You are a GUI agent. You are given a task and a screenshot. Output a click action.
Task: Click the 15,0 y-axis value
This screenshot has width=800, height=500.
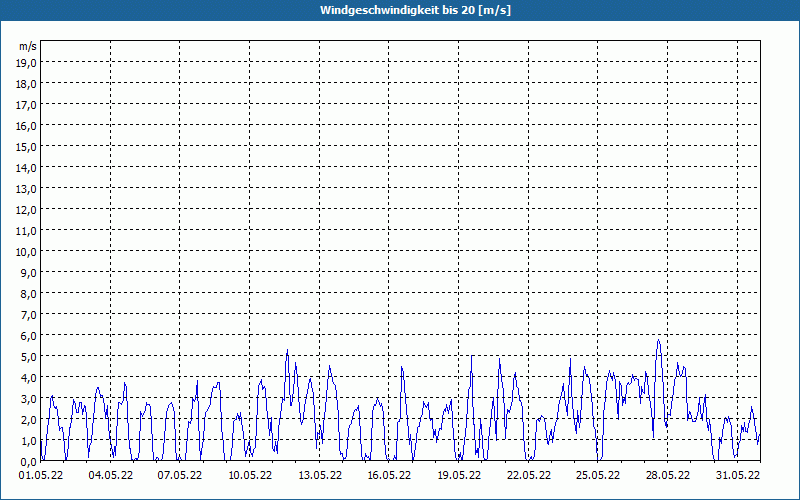tap(28, 147)
